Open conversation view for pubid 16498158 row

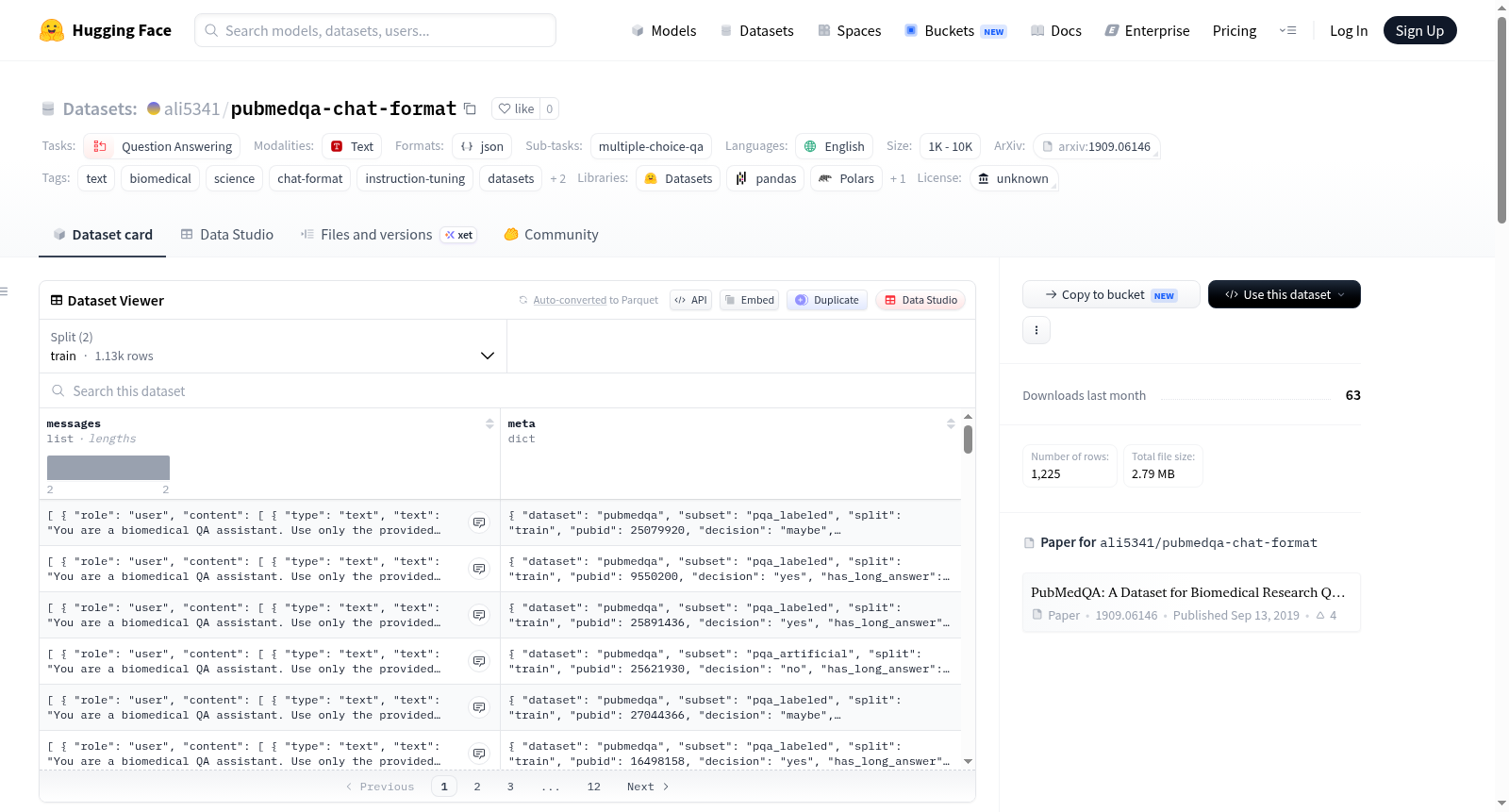click(479, 754)
